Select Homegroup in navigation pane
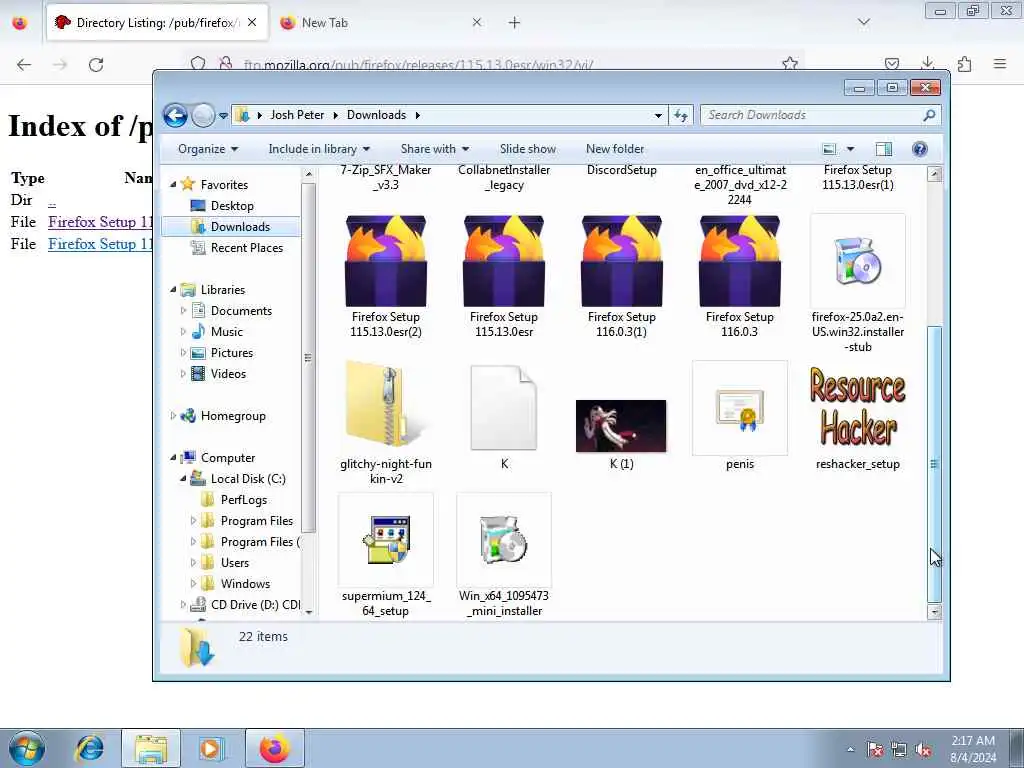1024x768 pixels. [x=232, y=416]
